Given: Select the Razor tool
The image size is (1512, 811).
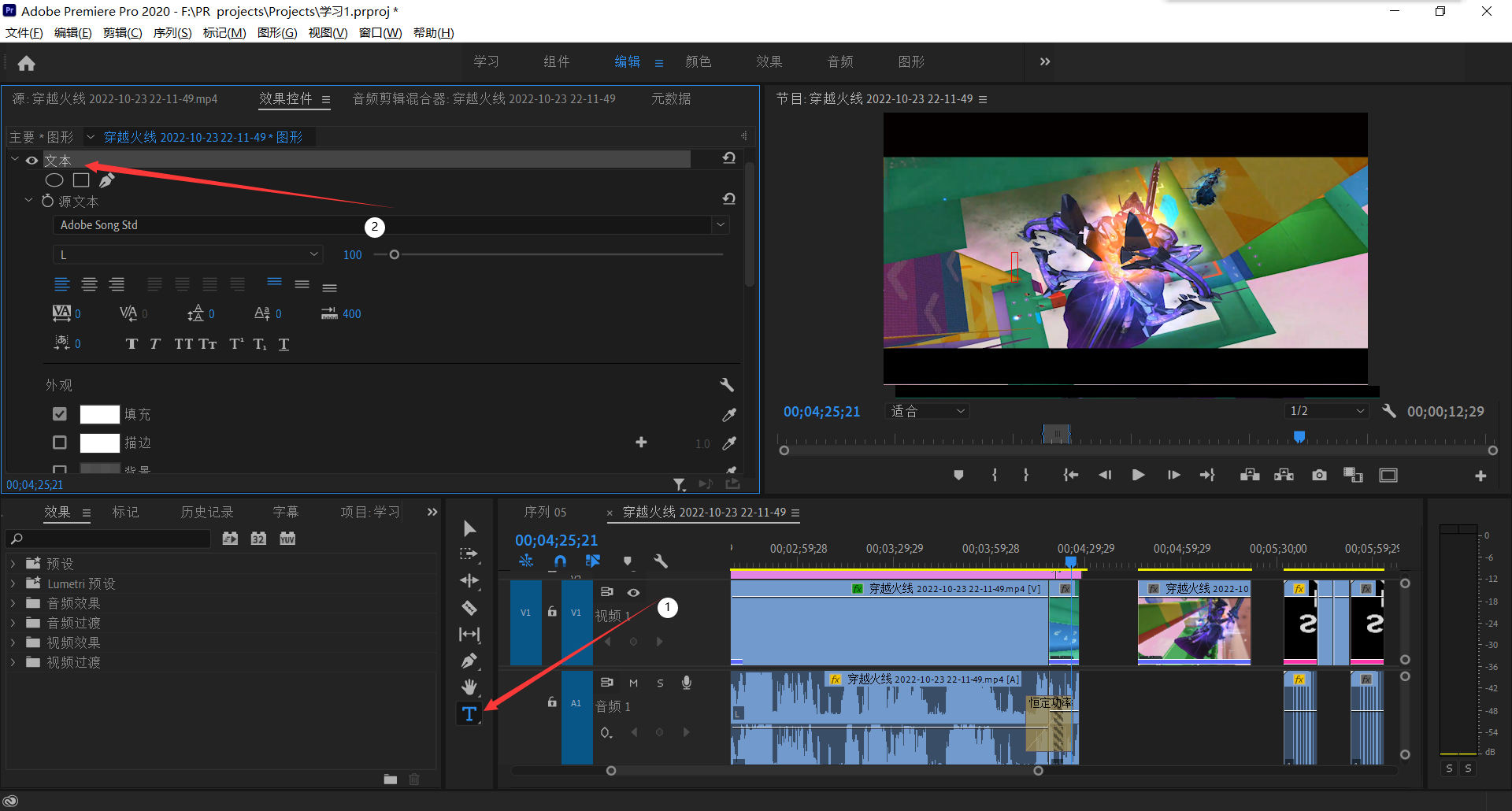Looking at the screenshot, I should pos(469,608).
